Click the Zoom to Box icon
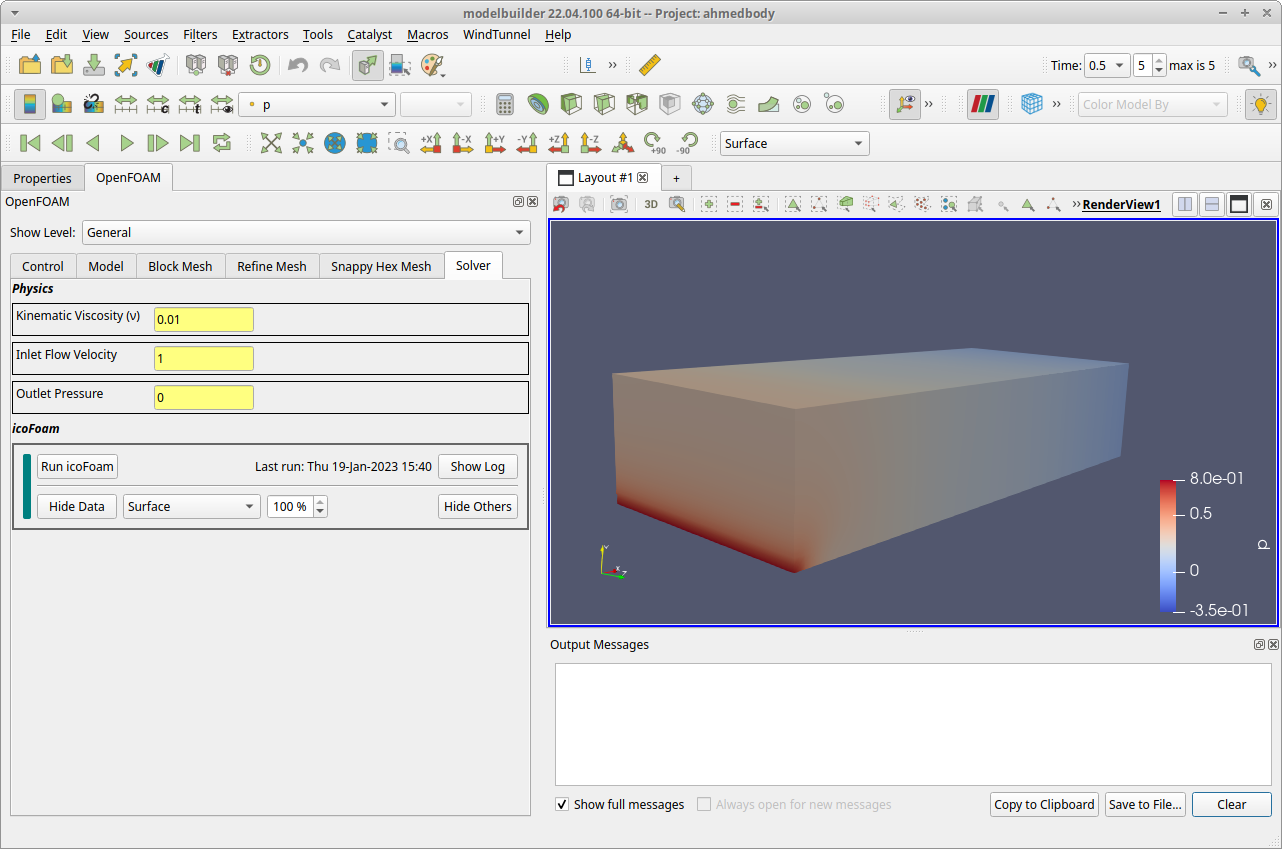 click(x=399, y=143)
